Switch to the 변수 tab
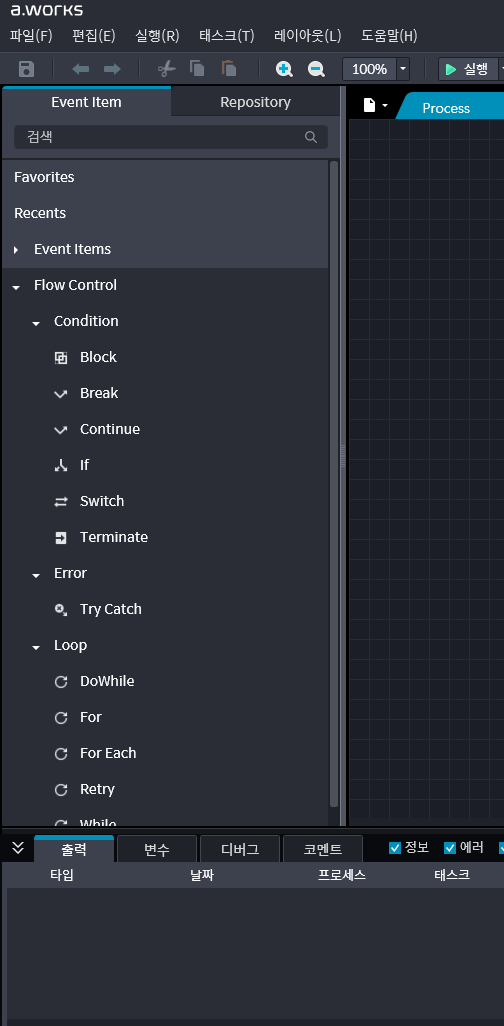The height and width of the screenshot is (1026, 504). [156, 849]
